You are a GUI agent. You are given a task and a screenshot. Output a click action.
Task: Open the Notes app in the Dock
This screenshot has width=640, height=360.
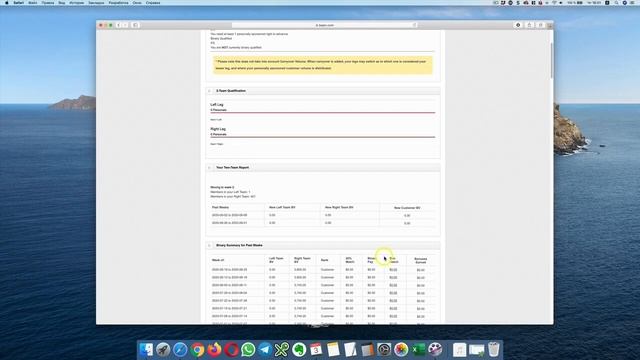pos(333,350)
